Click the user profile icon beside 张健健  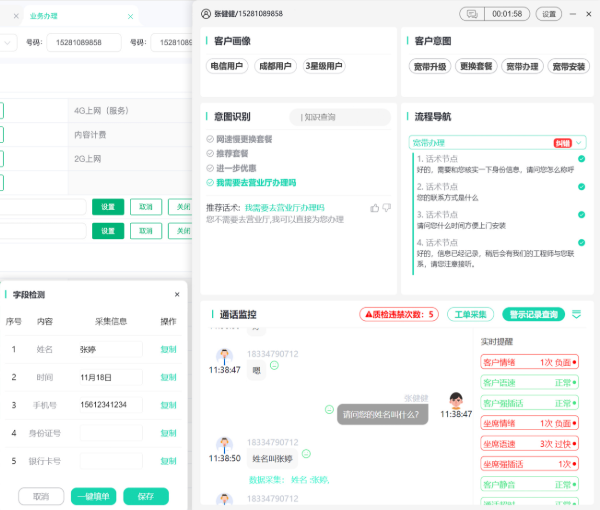(206, 14)
